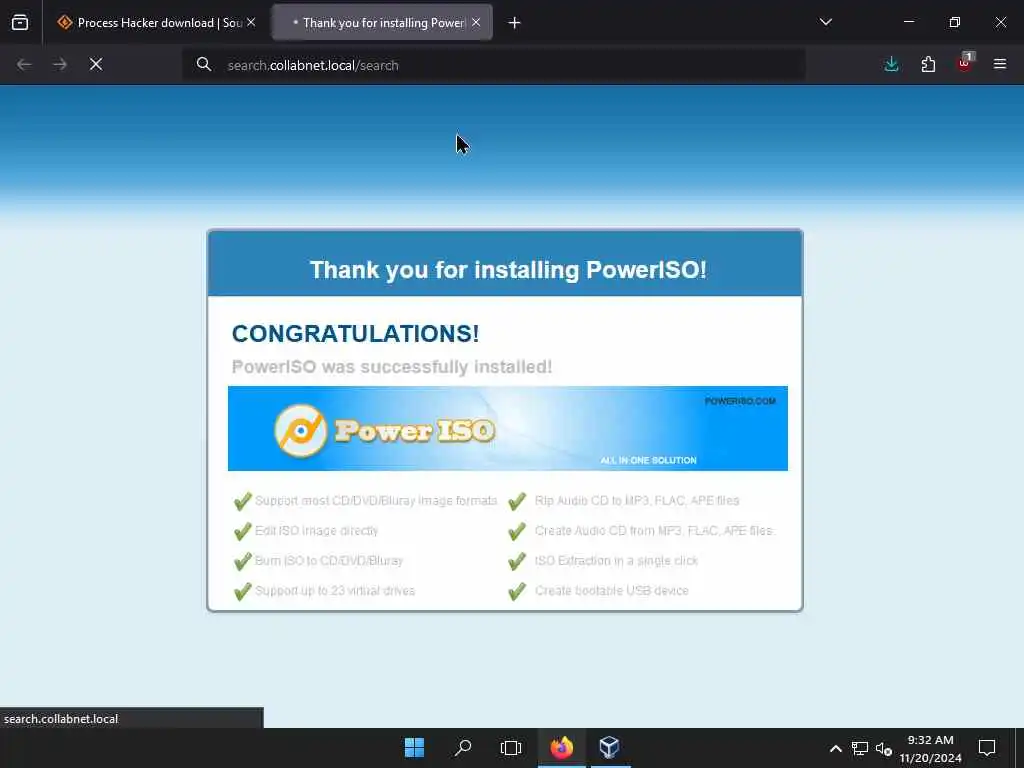This screenshot has width=1024, height=768.
Task: Click the search magnifier in address bar
Action: [204, 65]
